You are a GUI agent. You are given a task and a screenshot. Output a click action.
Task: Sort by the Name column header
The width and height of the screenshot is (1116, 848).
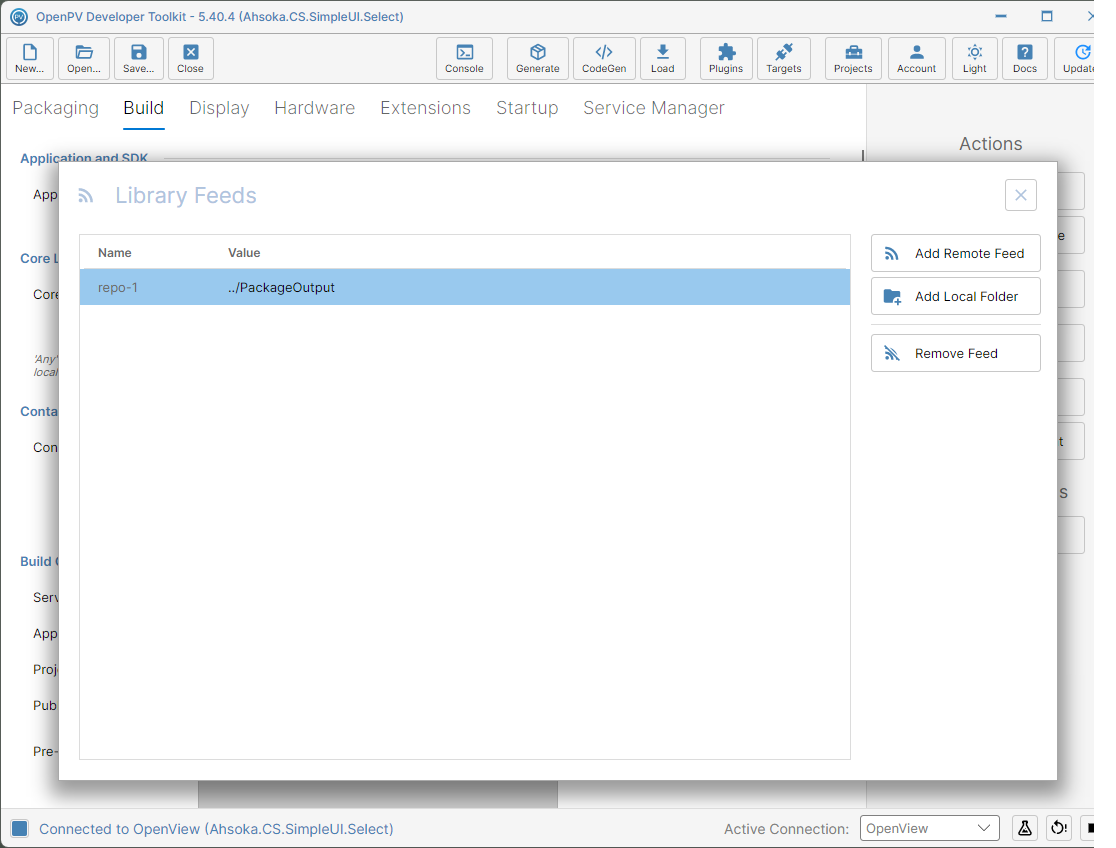pos(115,253)
